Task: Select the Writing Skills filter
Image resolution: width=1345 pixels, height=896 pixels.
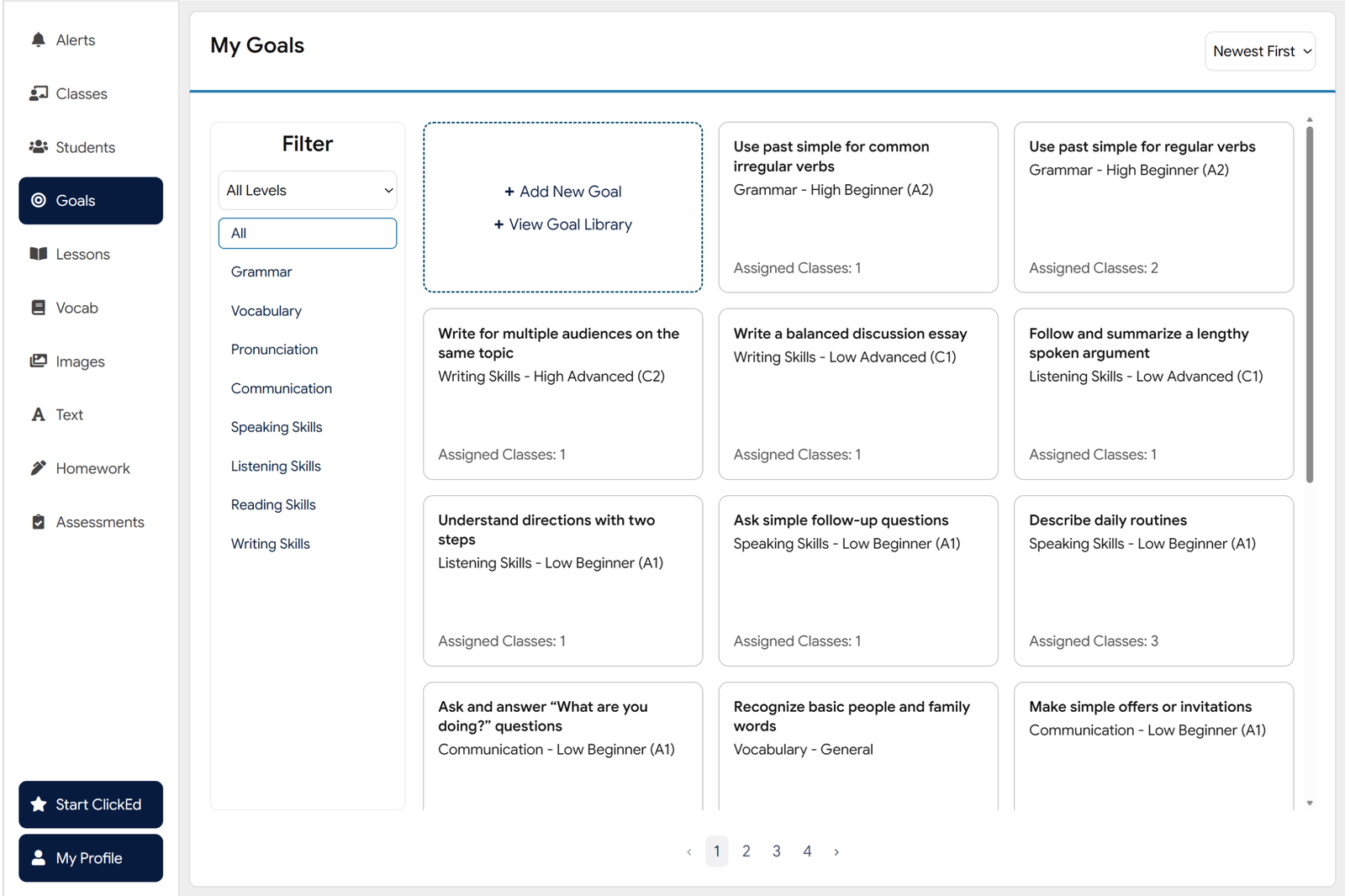Action: [x=271, y=544]
